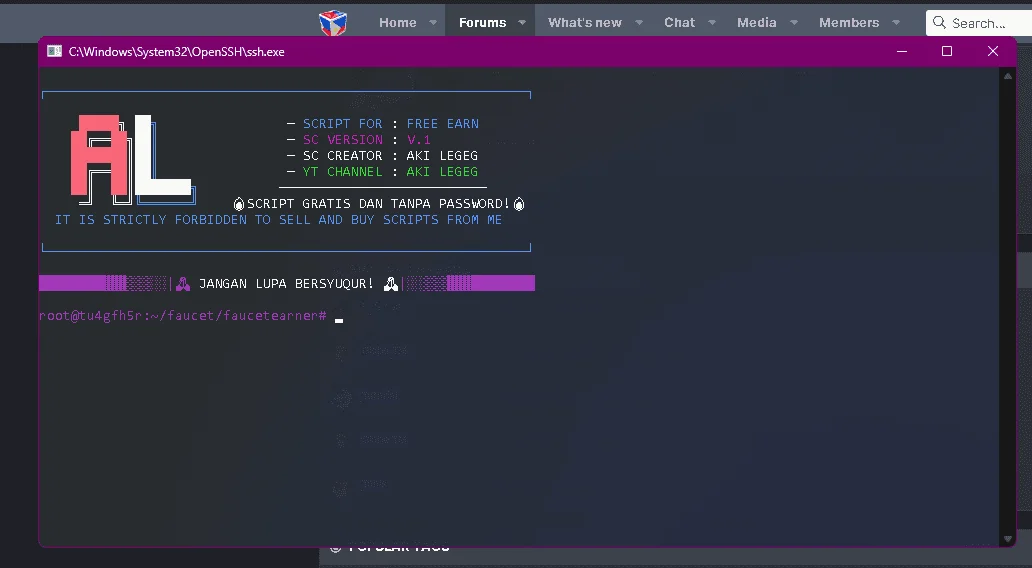Click the search magnifier icon

[x=939, y=22]
